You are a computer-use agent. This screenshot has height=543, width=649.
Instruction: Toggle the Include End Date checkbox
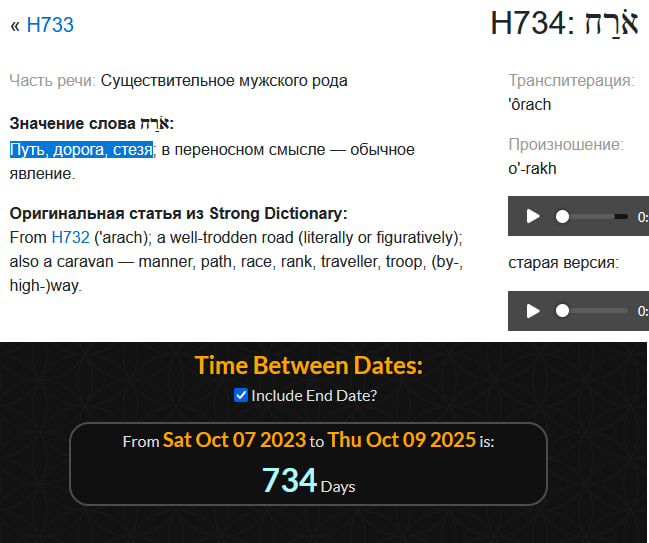[x=240, y=395]
